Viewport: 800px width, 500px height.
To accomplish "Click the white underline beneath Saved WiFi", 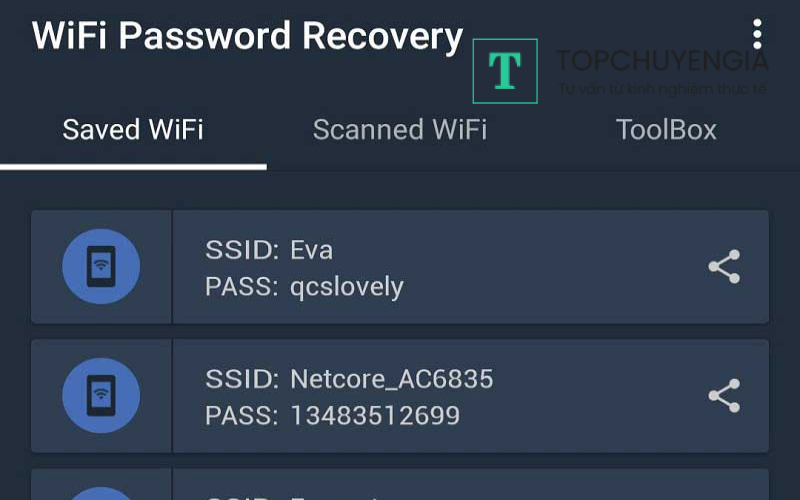I will click(x=133, y=166).
